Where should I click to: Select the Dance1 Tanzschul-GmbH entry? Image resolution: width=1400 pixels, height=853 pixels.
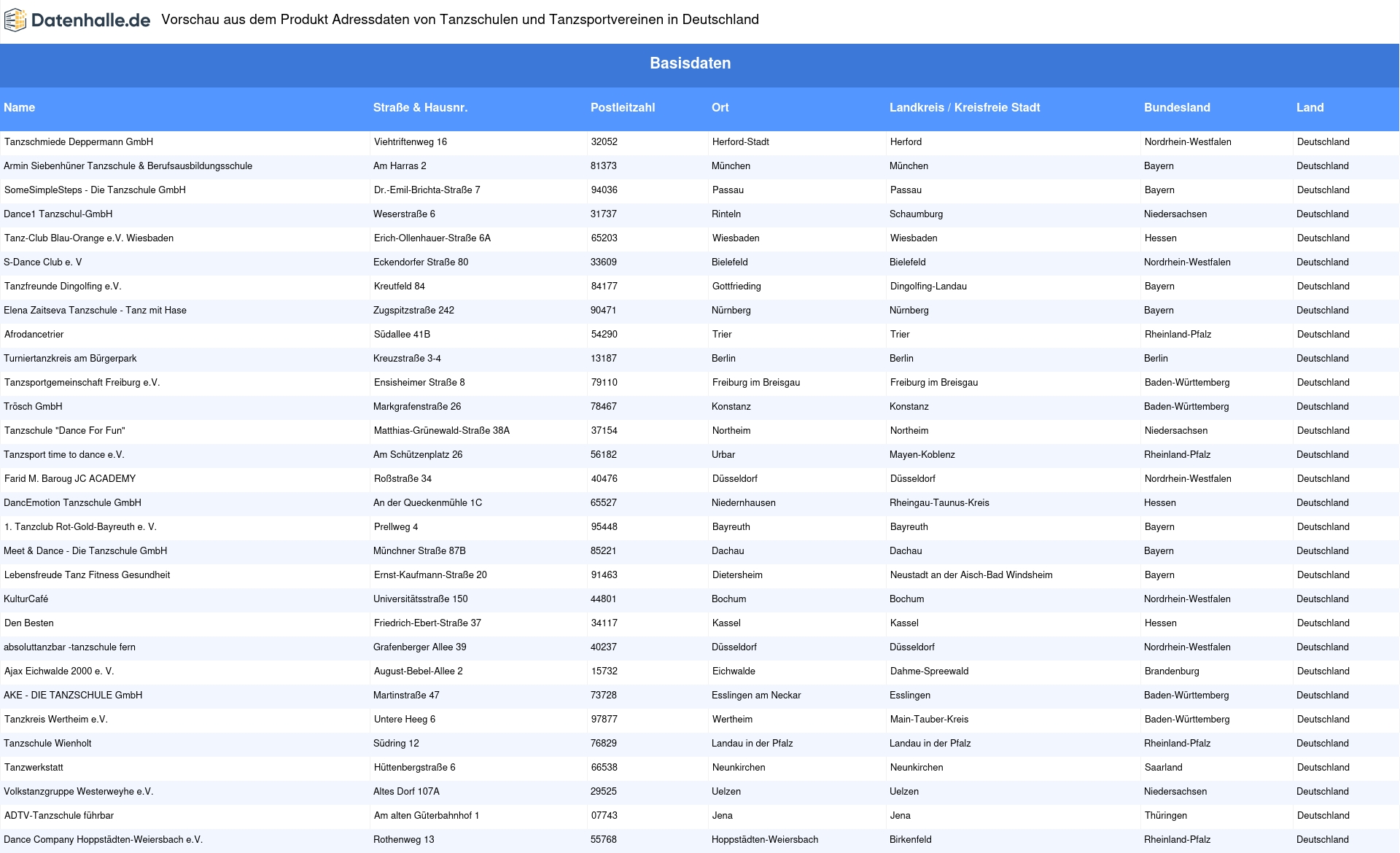point(58,214)
